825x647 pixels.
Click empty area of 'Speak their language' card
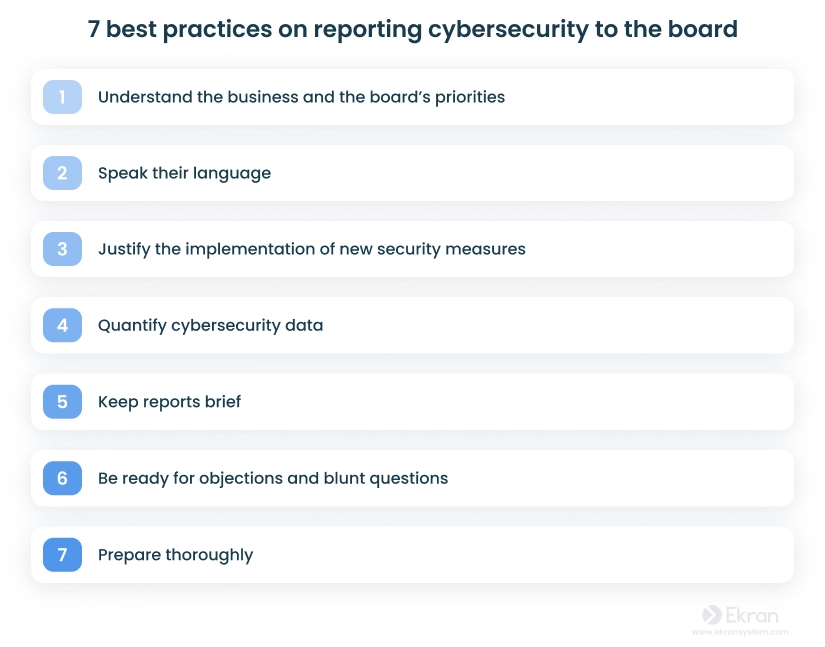[526, 173]
